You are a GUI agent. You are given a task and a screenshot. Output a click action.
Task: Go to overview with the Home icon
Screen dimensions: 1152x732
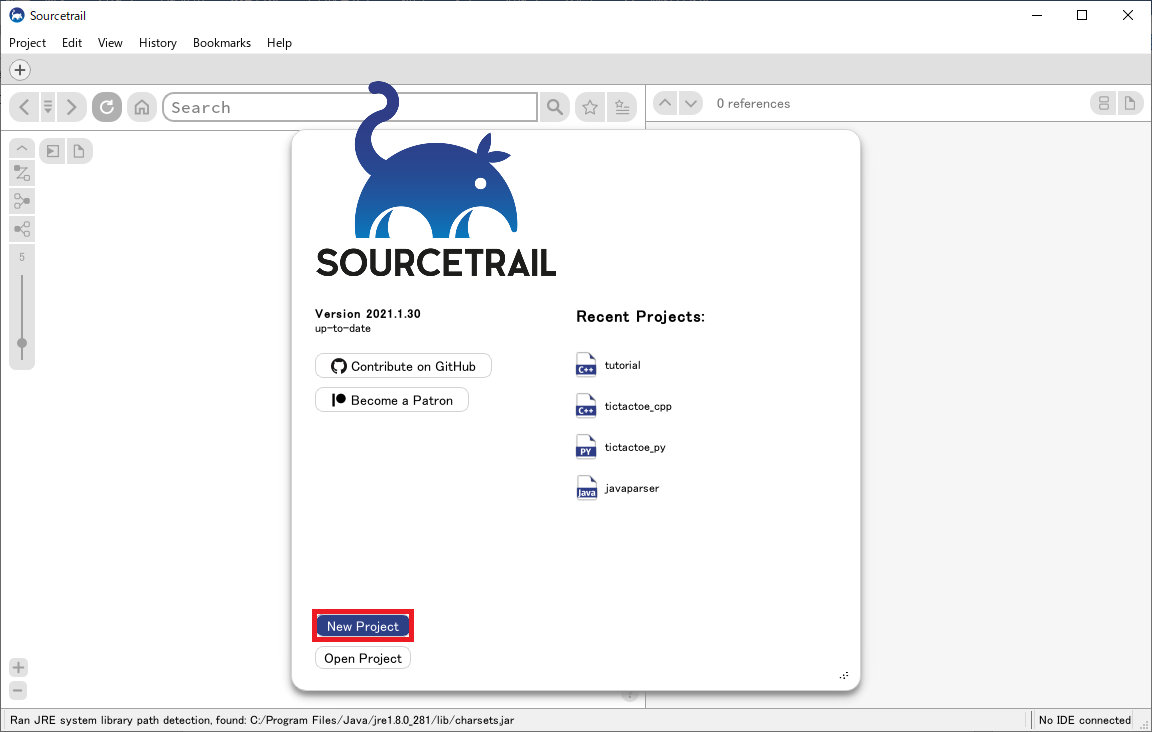point(141,106)
